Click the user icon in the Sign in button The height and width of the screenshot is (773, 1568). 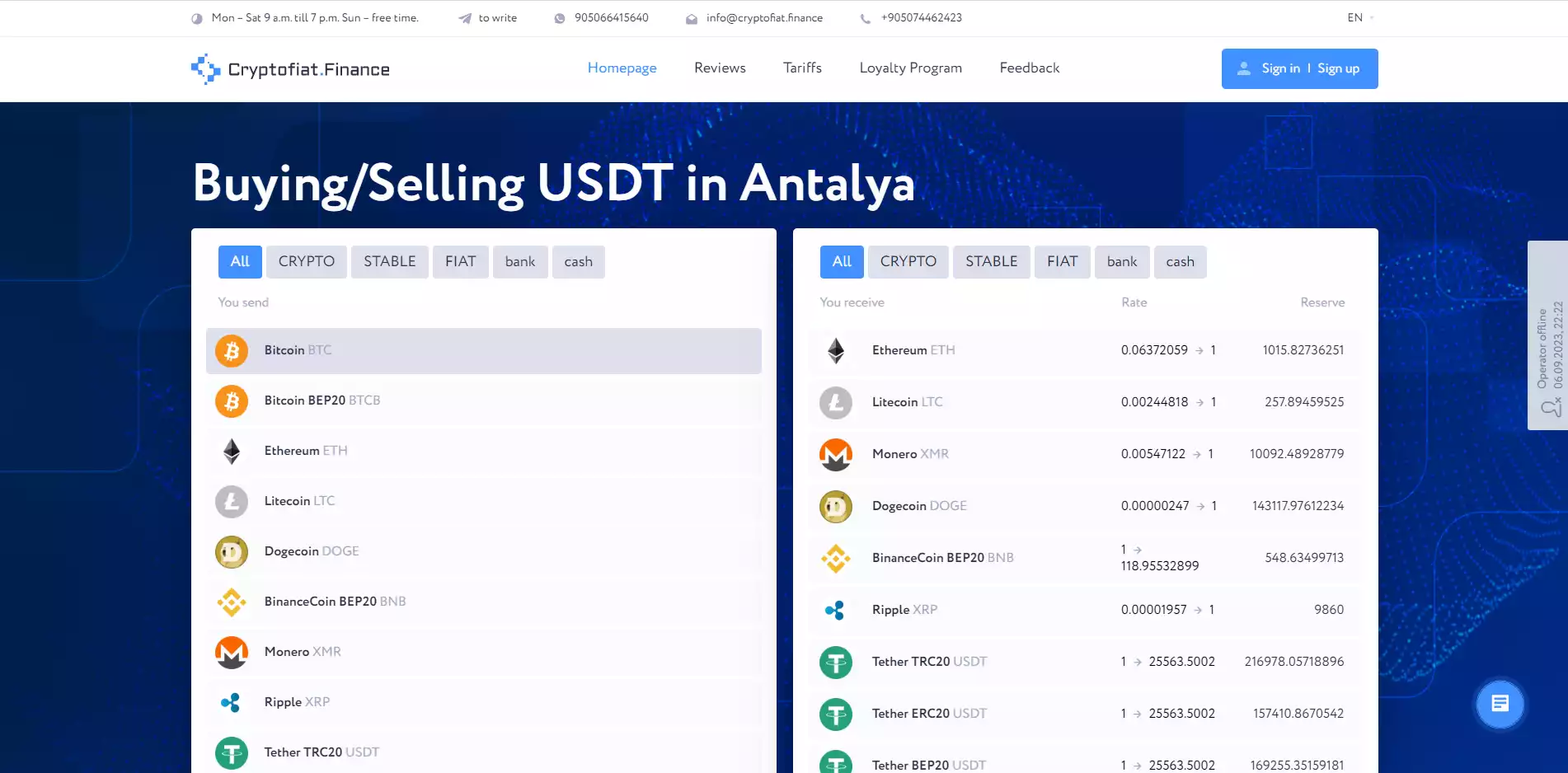(x=1244, y=68)
